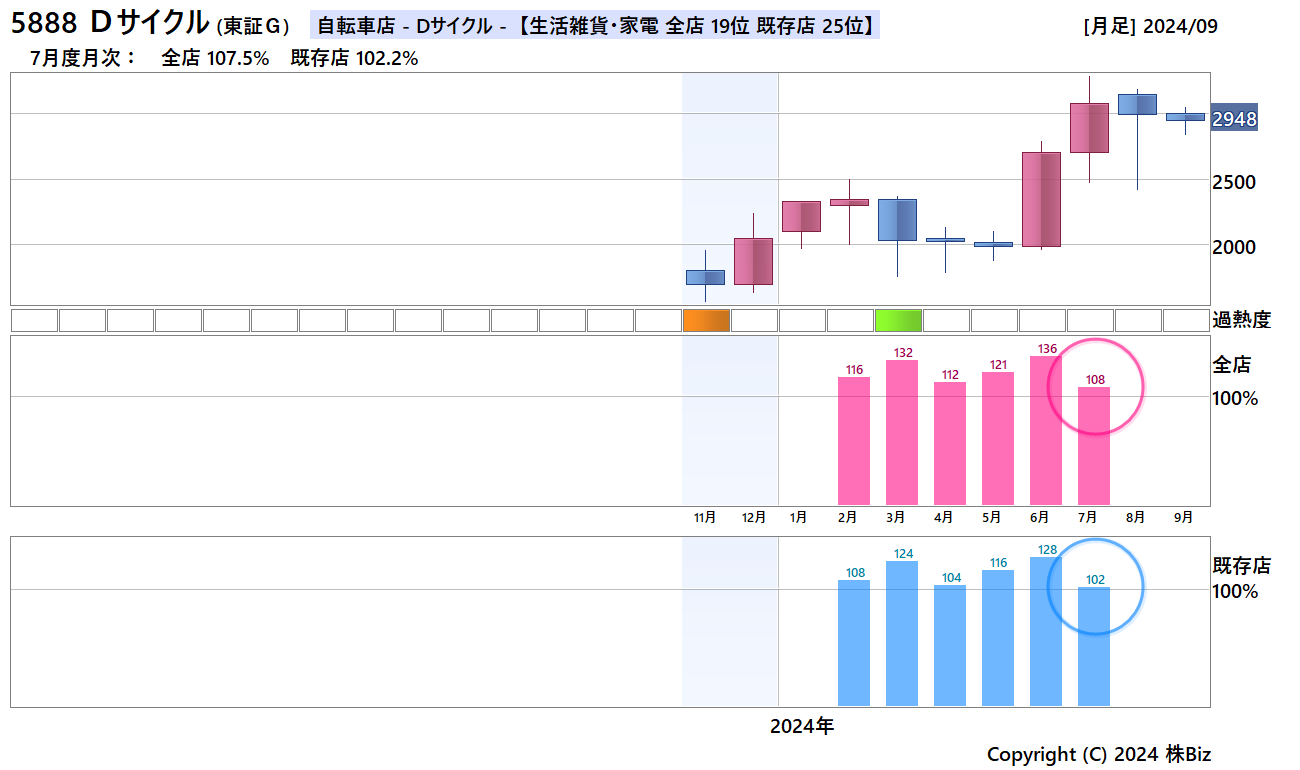Click the 5888 Dサイクル stock title

[110, 22]
